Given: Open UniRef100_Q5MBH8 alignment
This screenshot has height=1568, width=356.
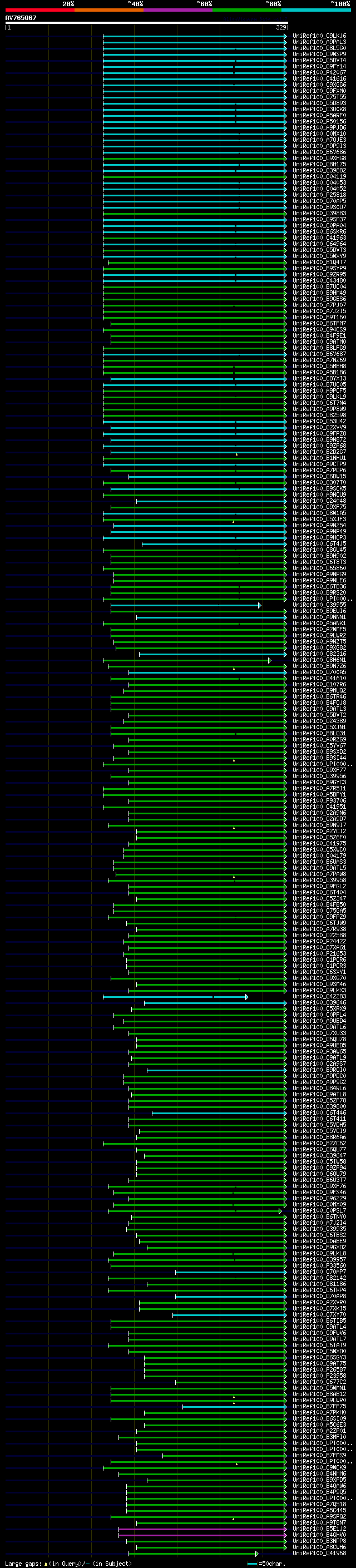Looking at the screenshot, I should click(319, 367).
